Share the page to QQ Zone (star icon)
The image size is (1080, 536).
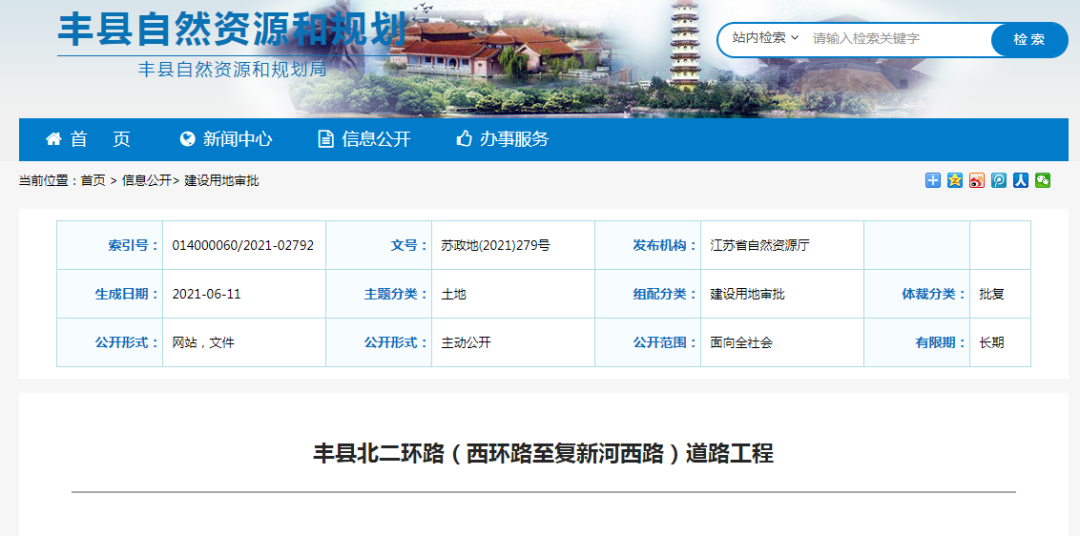pyautogui.click(x=954, y=180)
